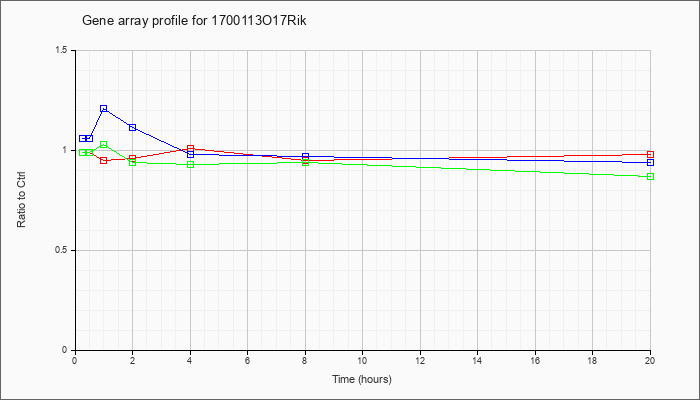The height and width of the screenshot is (400, 700).
Task: Click the x-axis tick label 10
Action: [x=362, y=360]
